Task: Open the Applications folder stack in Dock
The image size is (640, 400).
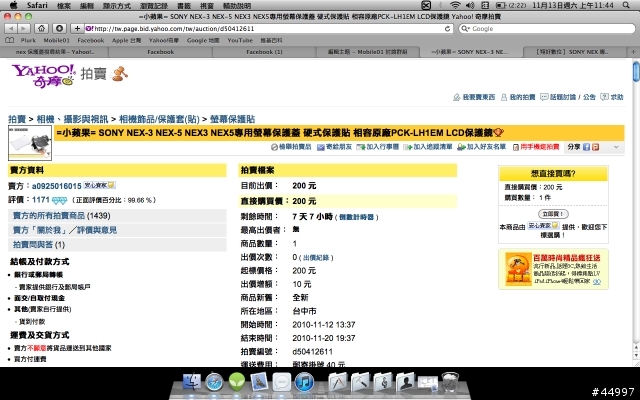Action: click(337, 383)
